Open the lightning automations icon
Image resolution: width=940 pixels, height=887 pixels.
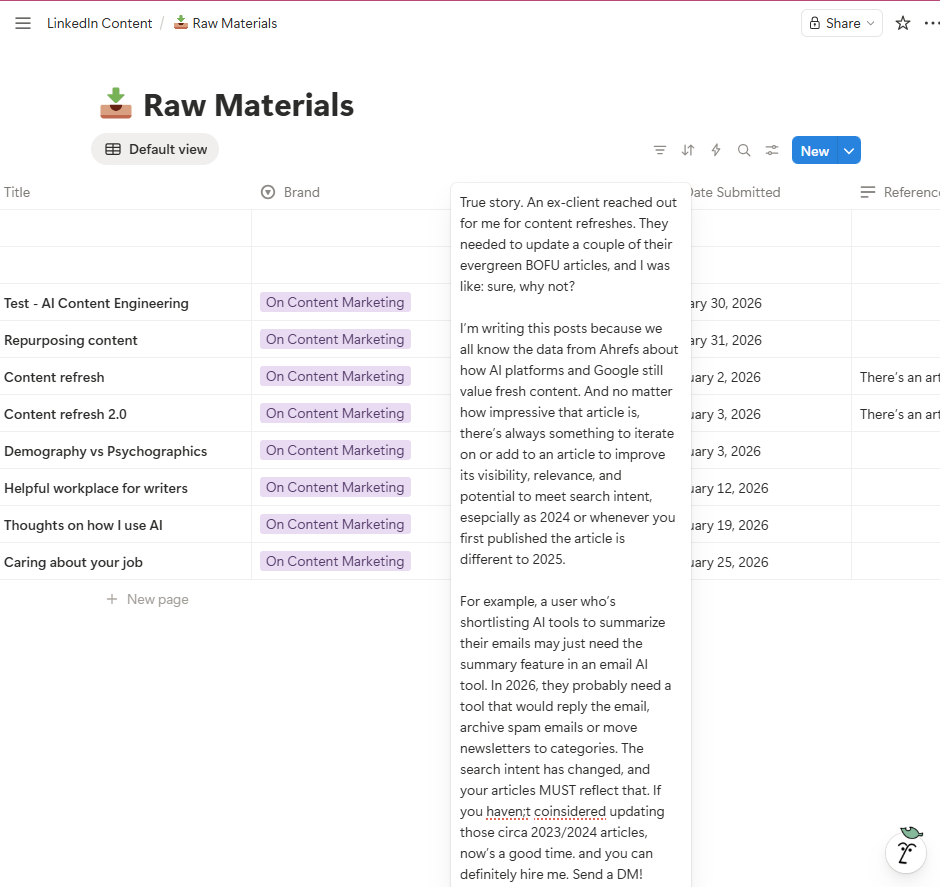(716, 150)
